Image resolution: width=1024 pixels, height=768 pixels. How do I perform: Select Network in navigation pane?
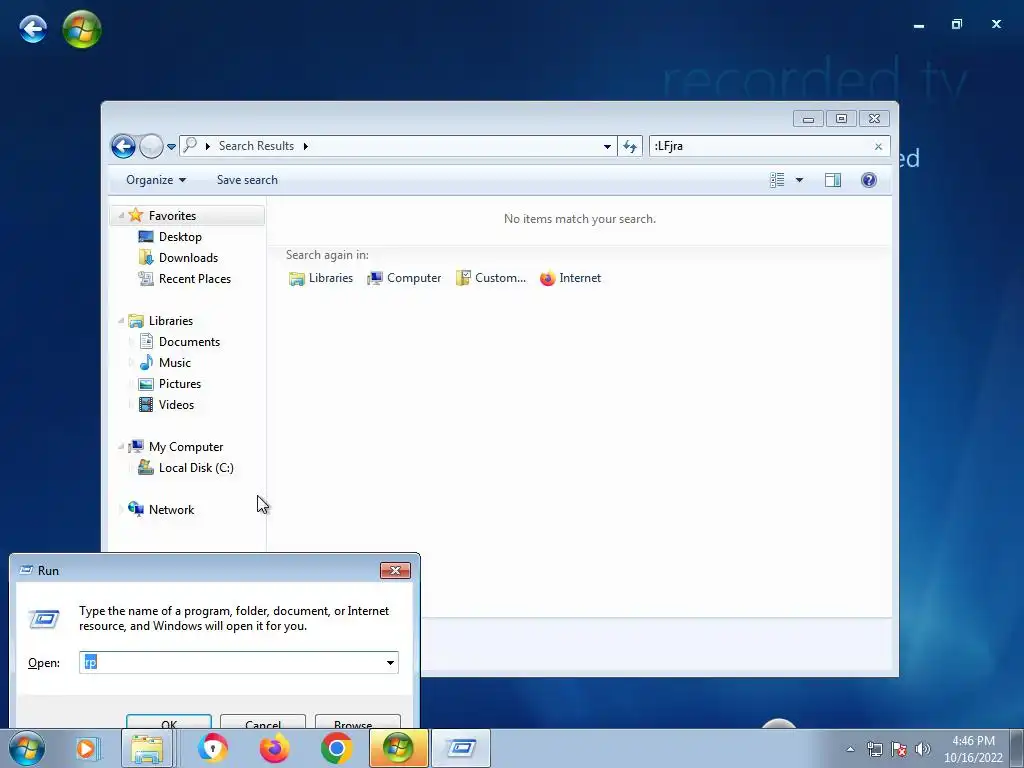point(171,509)
